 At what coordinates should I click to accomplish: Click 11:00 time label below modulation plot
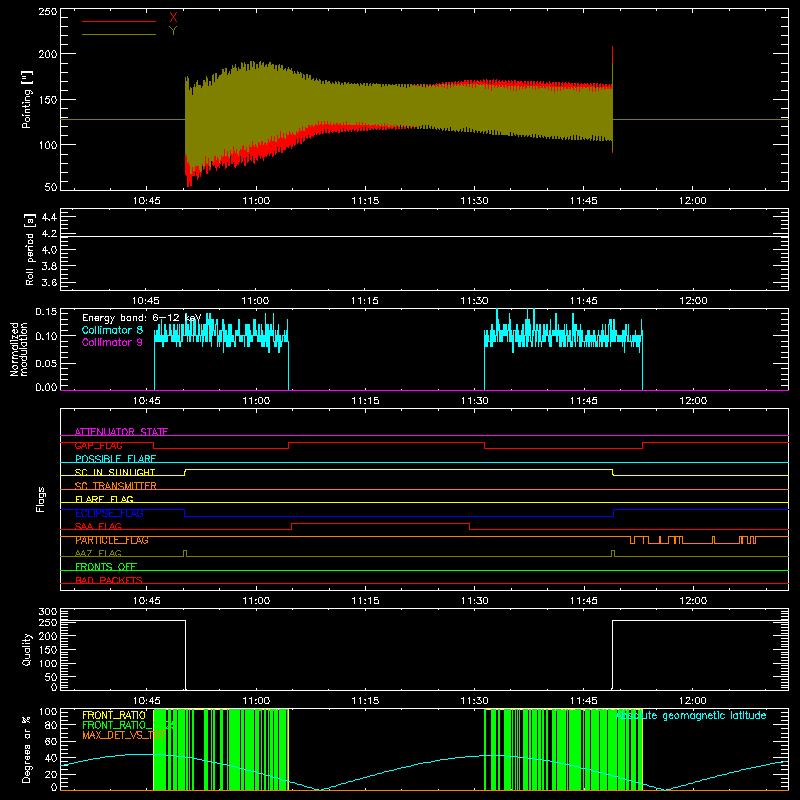[256, 401]
